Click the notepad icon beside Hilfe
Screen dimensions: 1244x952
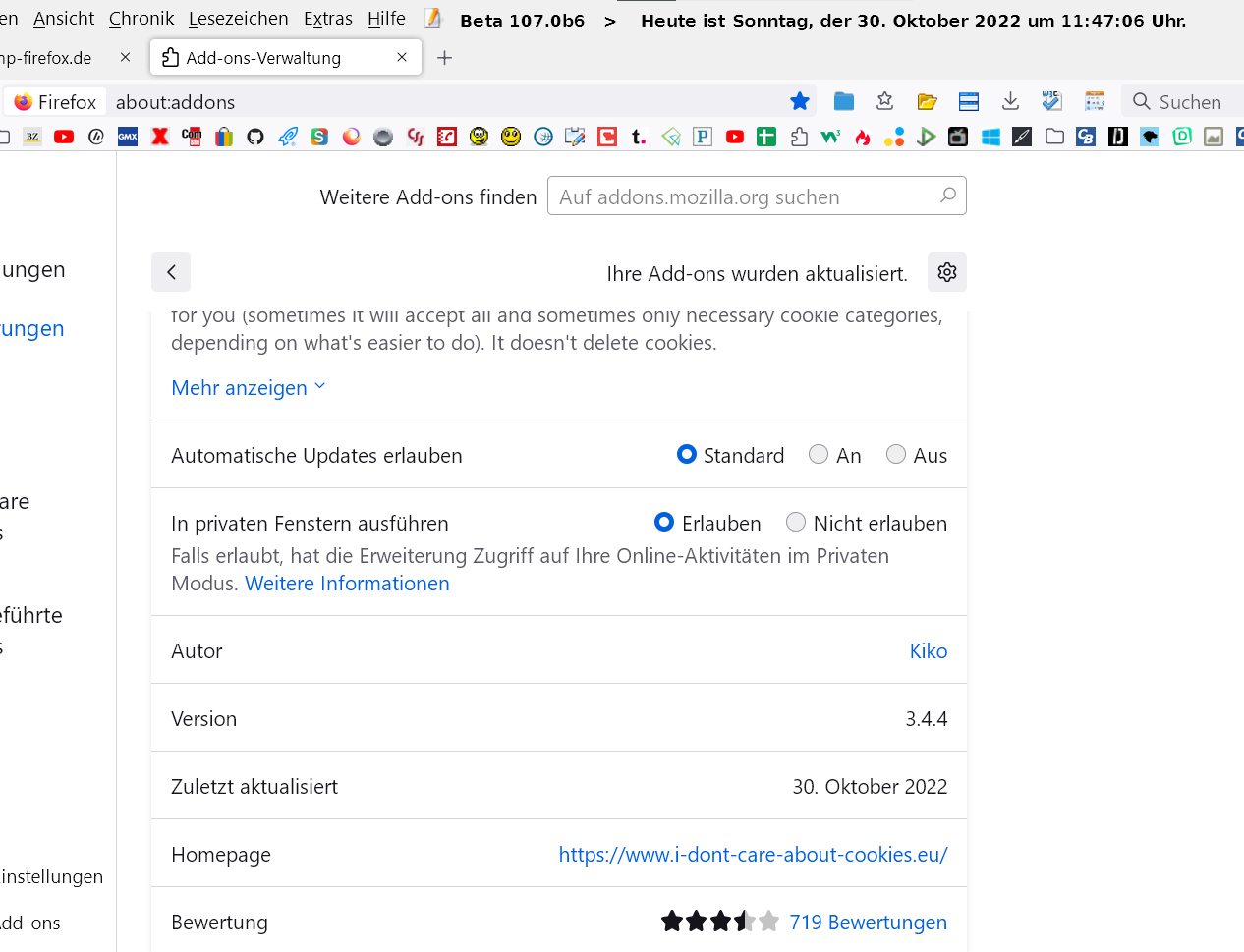[x=433, y=19]
